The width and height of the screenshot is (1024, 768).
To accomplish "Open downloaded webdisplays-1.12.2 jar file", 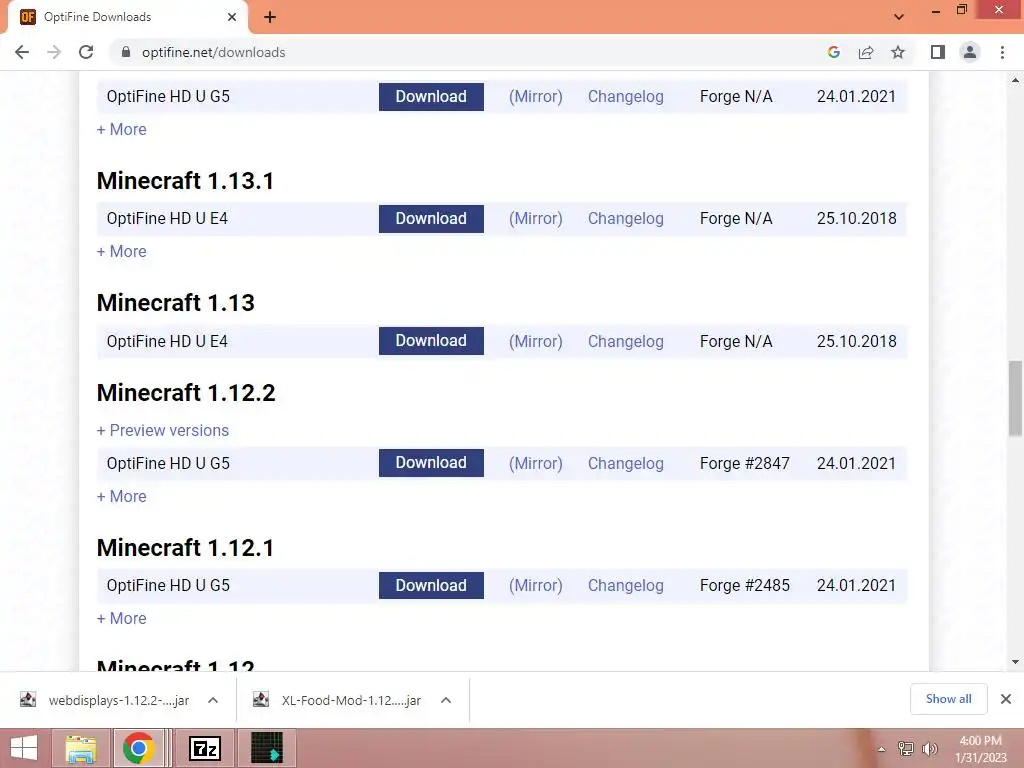I will coord(104,700).
